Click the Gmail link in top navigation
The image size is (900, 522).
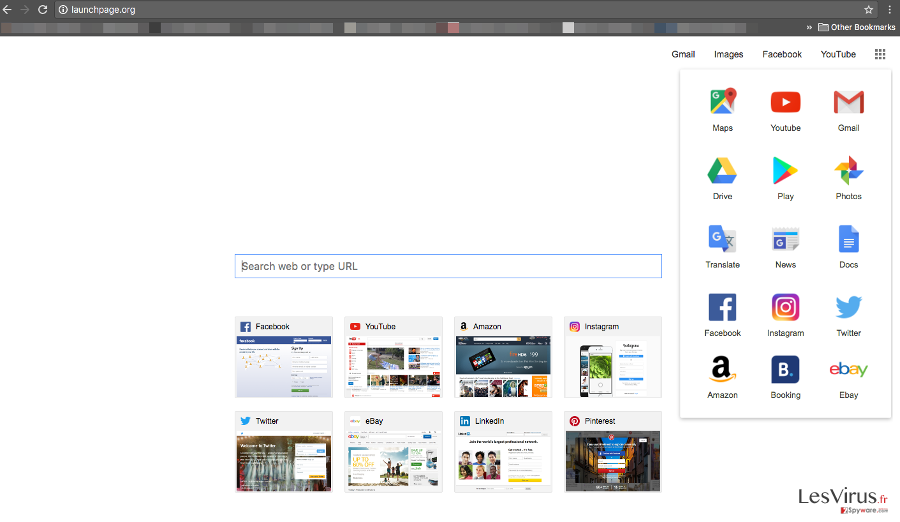683,54
